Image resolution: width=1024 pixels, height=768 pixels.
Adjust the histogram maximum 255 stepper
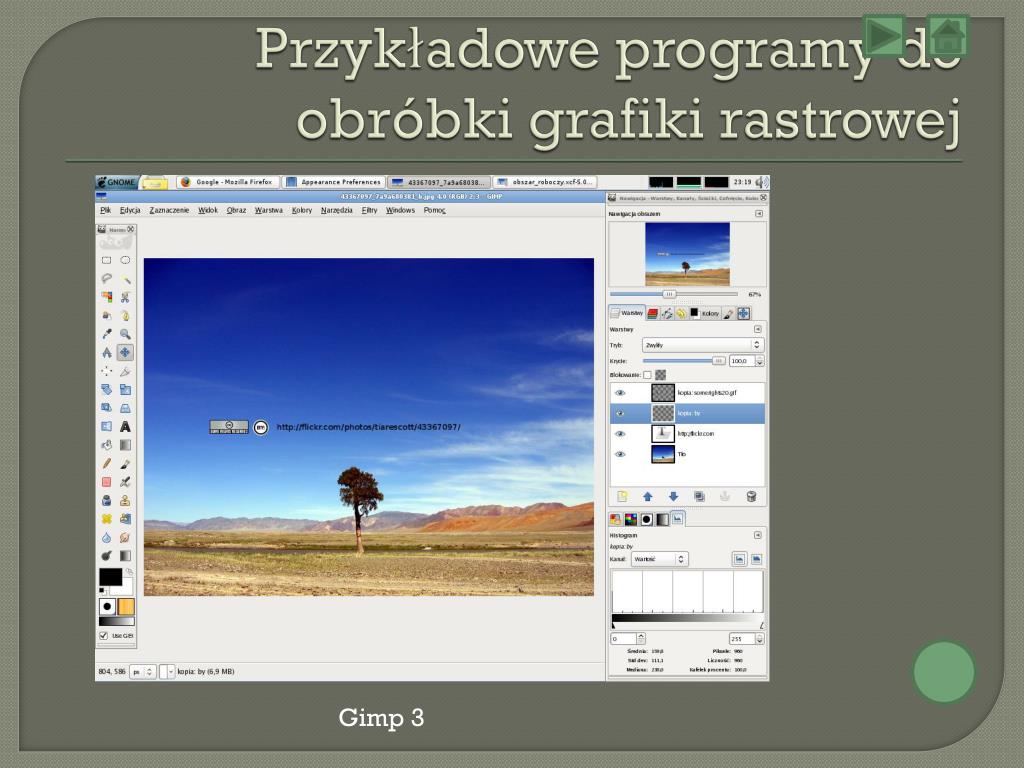click(x=760, y=638)
